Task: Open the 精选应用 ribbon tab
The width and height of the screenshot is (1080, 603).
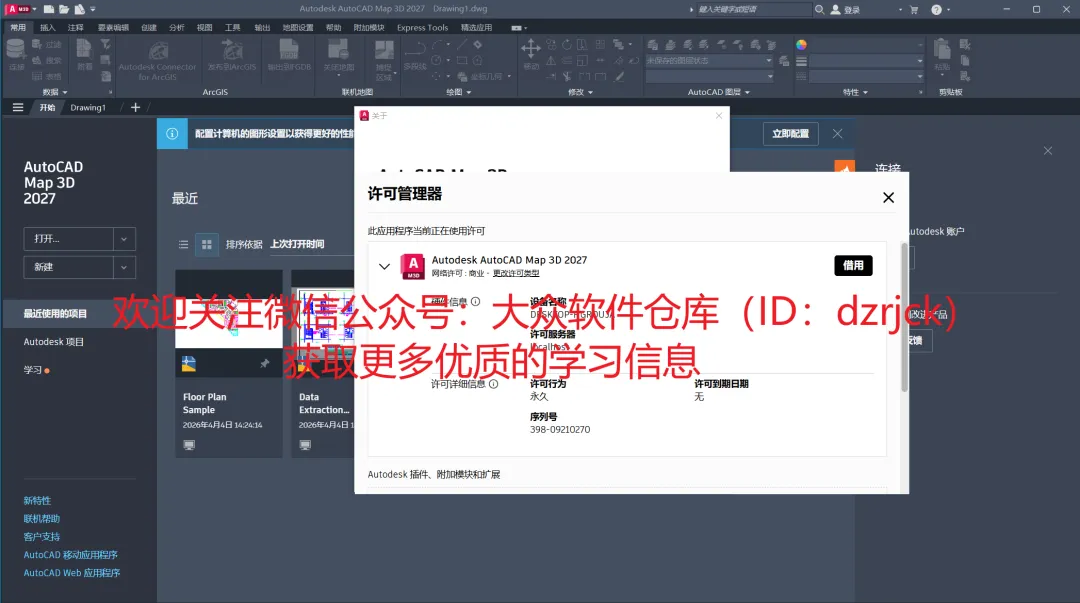Action: click(x=477, y=28)
